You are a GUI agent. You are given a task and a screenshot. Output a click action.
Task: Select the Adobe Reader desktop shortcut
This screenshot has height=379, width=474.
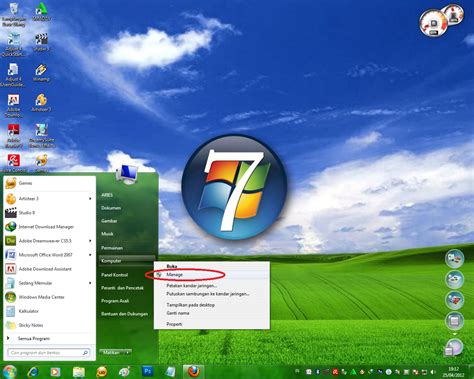pos(13,136)
